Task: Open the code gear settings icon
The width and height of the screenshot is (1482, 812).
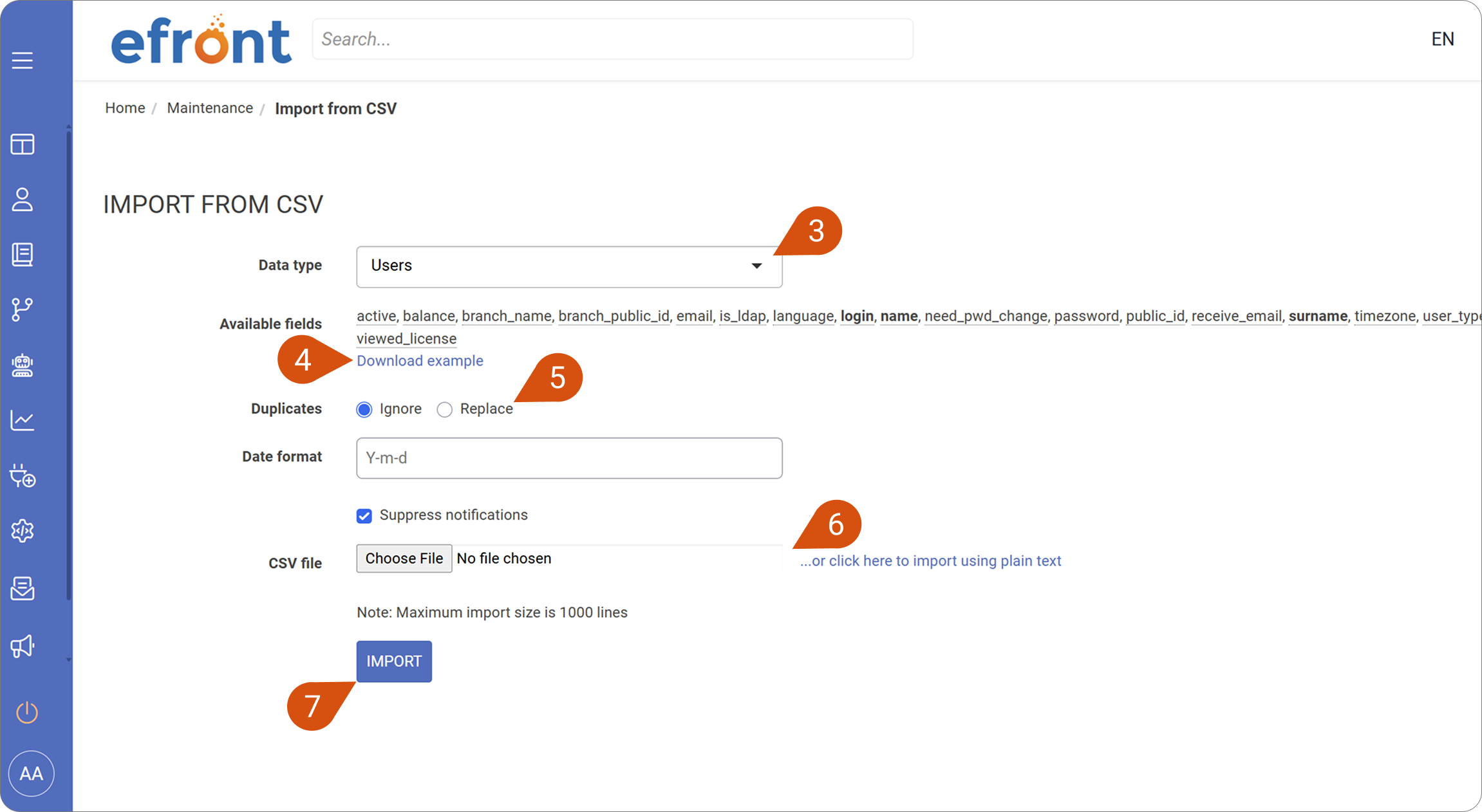Action: point(23,531)
